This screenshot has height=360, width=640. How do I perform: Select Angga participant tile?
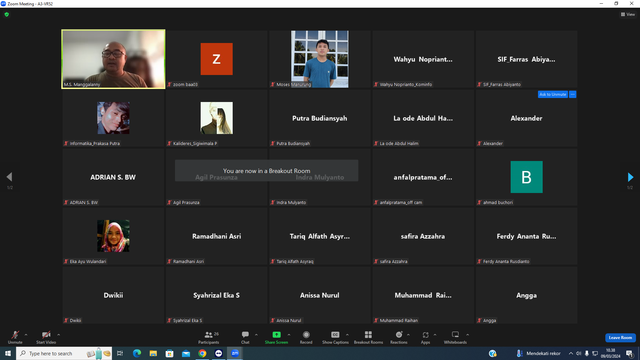pos(526,295)
